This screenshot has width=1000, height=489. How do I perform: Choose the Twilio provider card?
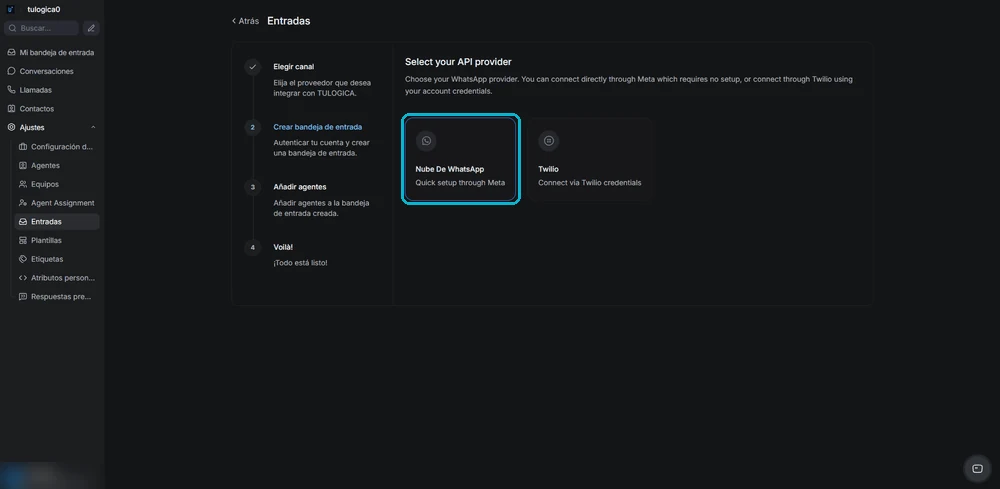click(590, 160)
